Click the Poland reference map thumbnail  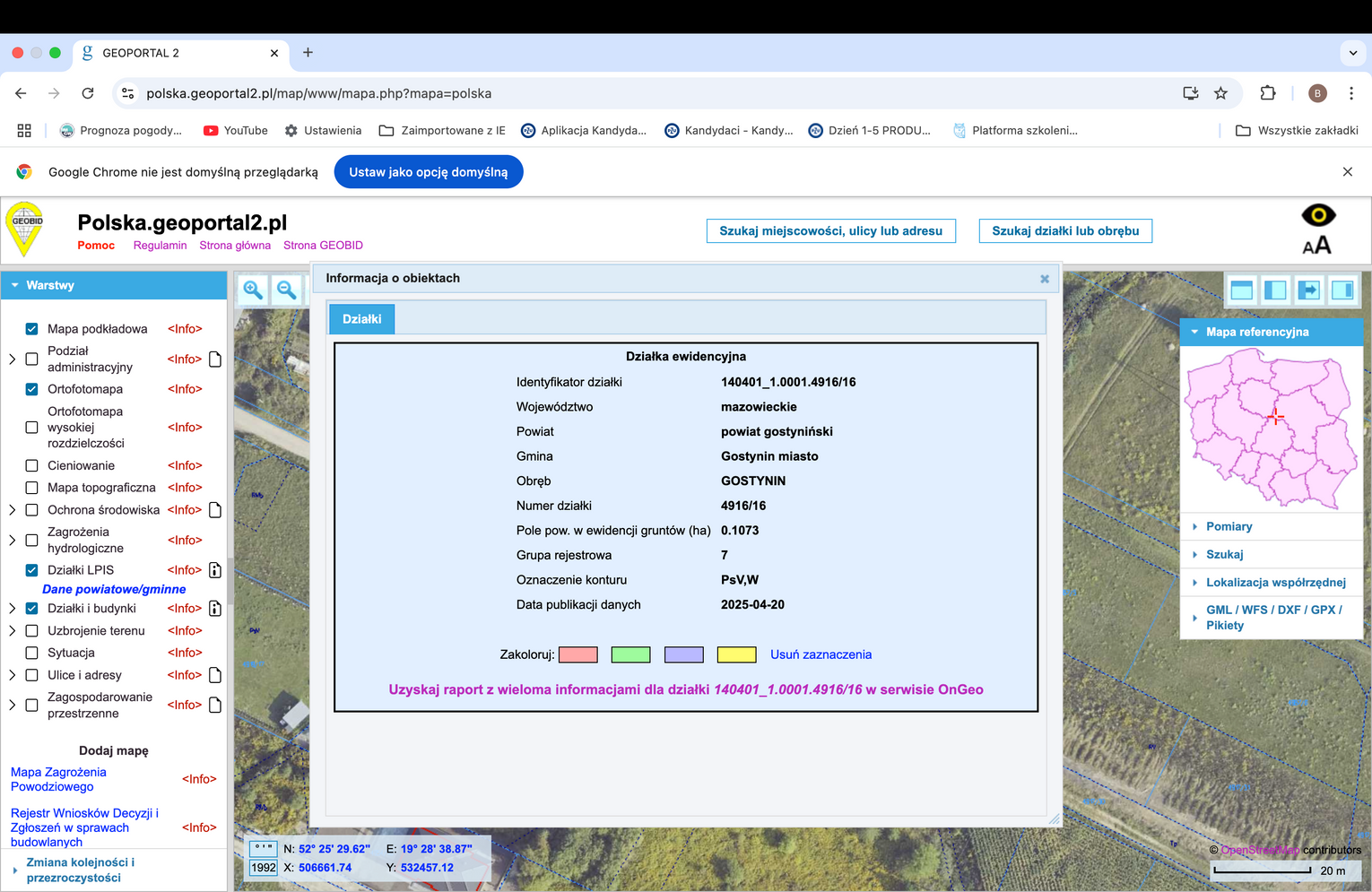pyautogui.click(x=1271, y=428)
